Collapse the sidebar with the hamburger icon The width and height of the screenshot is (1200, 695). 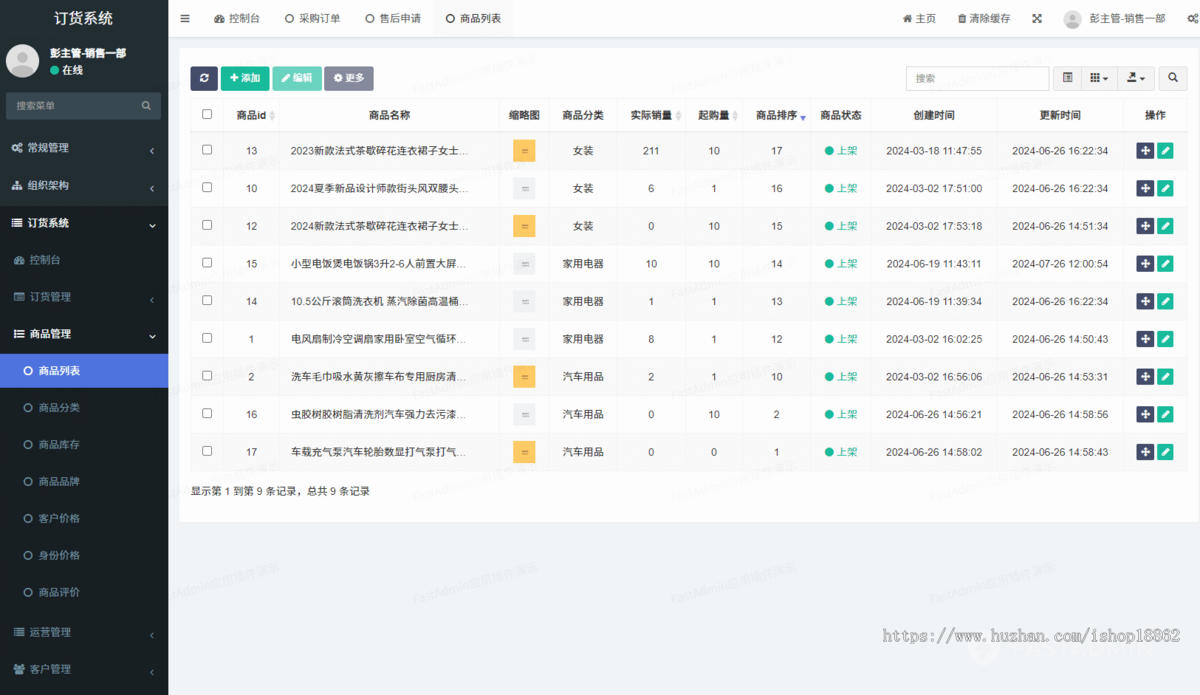point(184,17)
